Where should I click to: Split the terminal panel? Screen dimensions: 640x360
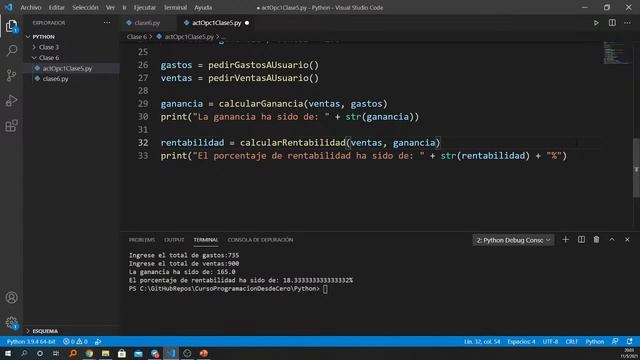[x=581, y=240]
